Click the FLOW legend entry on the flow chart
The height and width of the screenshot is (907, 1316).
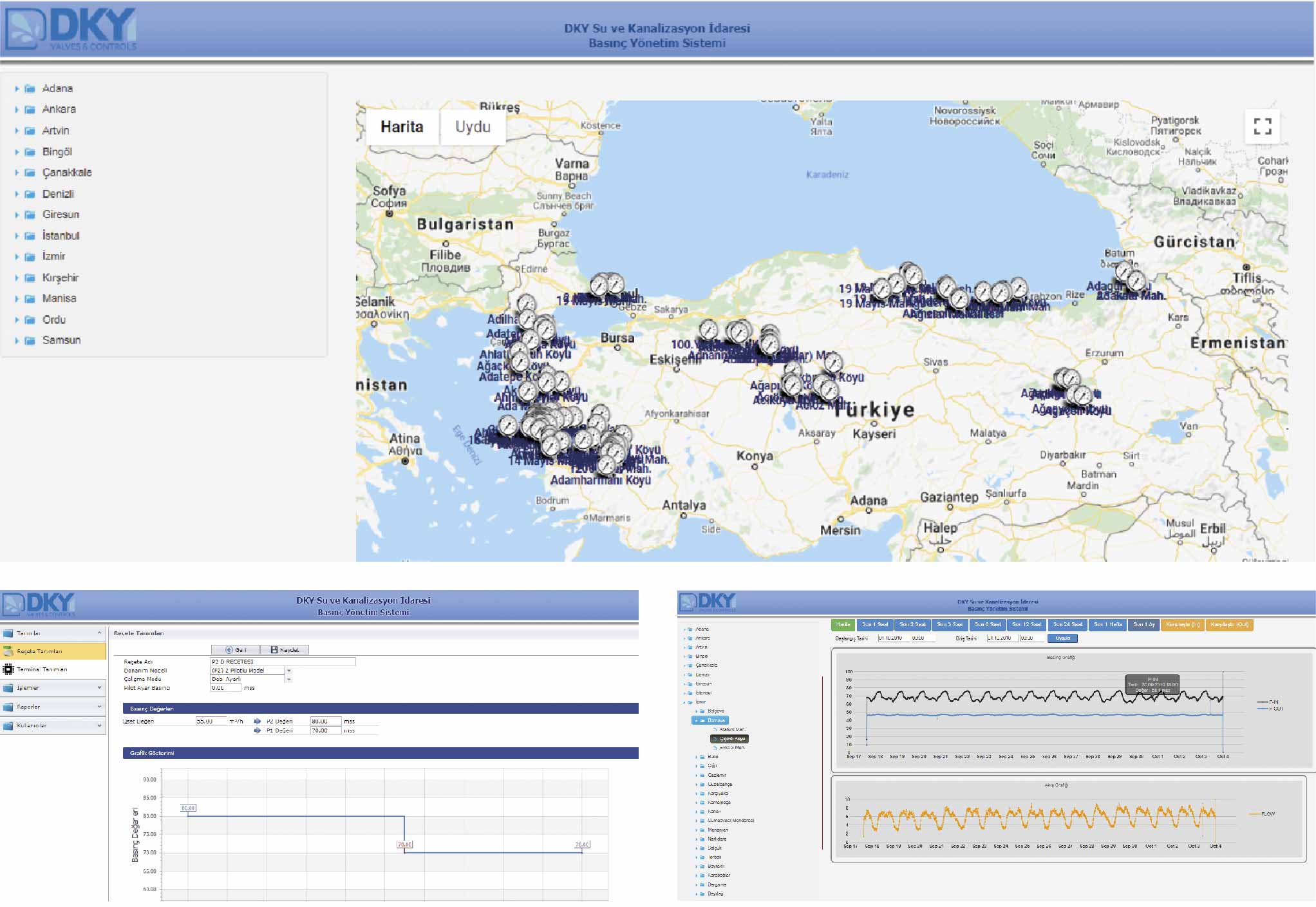click(x=1262, y=814)
